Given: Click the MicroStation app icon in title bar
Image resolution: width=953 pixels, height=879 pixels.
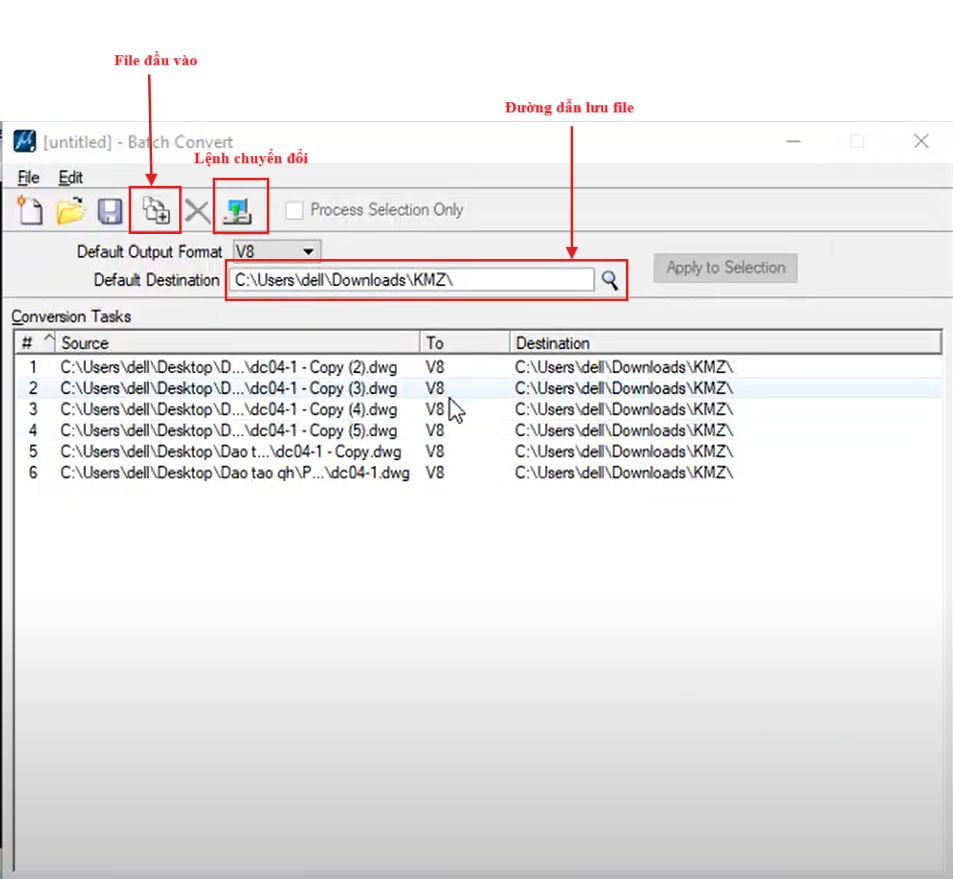Looking at the screenshot, I should tap(25, 142).
